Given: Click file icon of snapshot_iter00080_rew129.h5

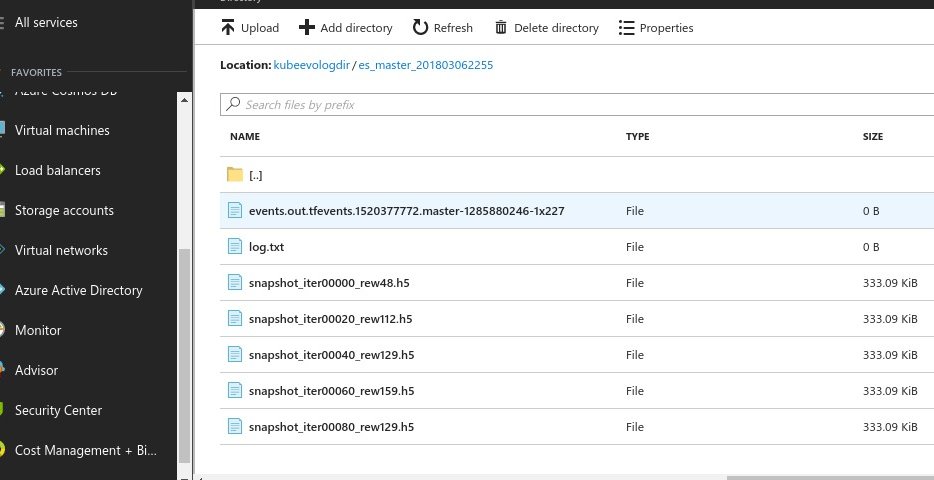Looking at the screenshot, I should pyautogui.click(x=235, y=426).
